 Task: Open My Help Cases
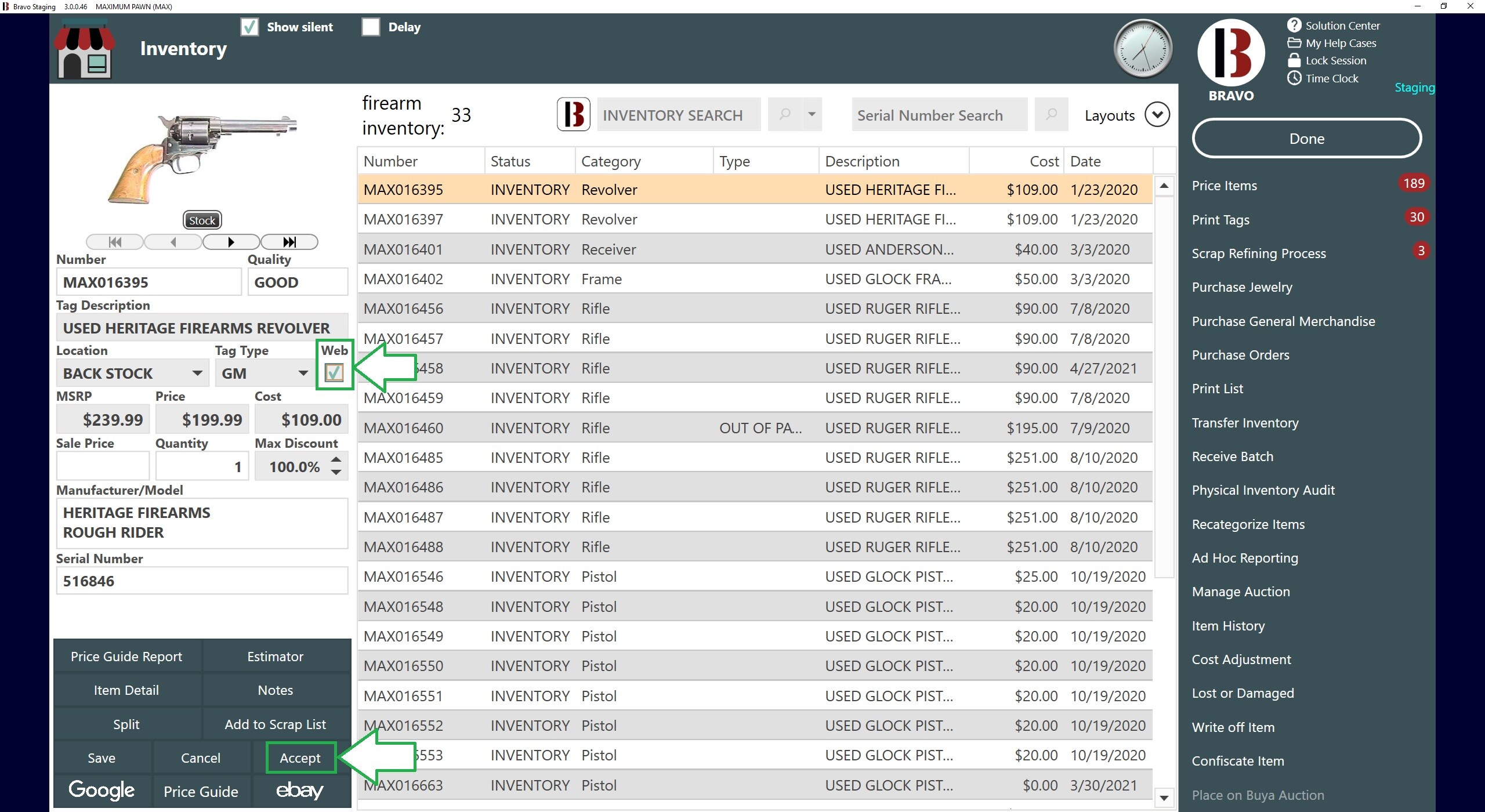coord(1331,43)
